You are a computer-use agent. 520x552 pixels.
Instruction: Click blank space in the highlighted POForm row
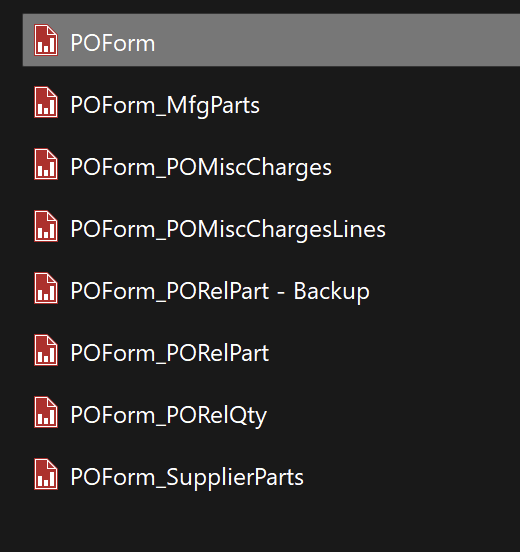(x=334, y=40)
